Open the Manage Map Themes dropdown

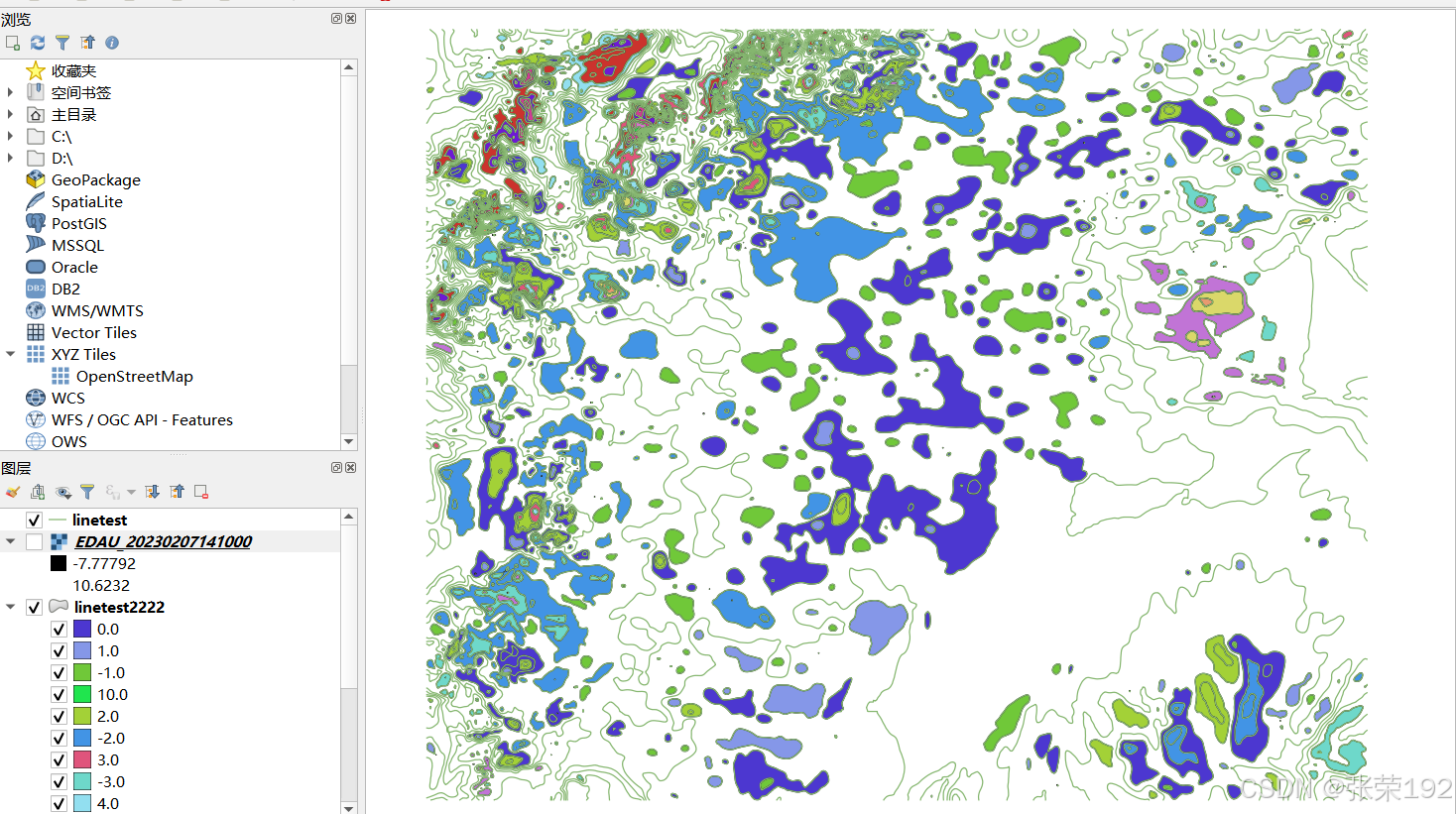click(62, 491)
